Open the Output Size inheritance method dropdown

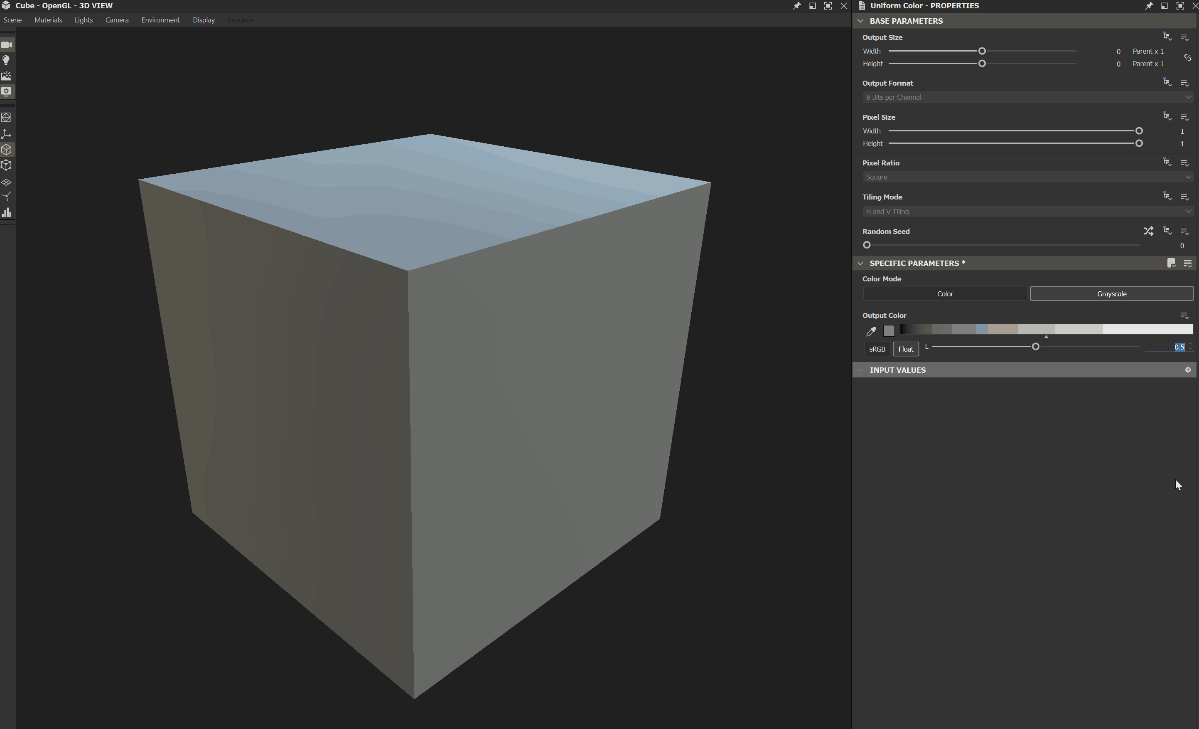[1167, 37]
